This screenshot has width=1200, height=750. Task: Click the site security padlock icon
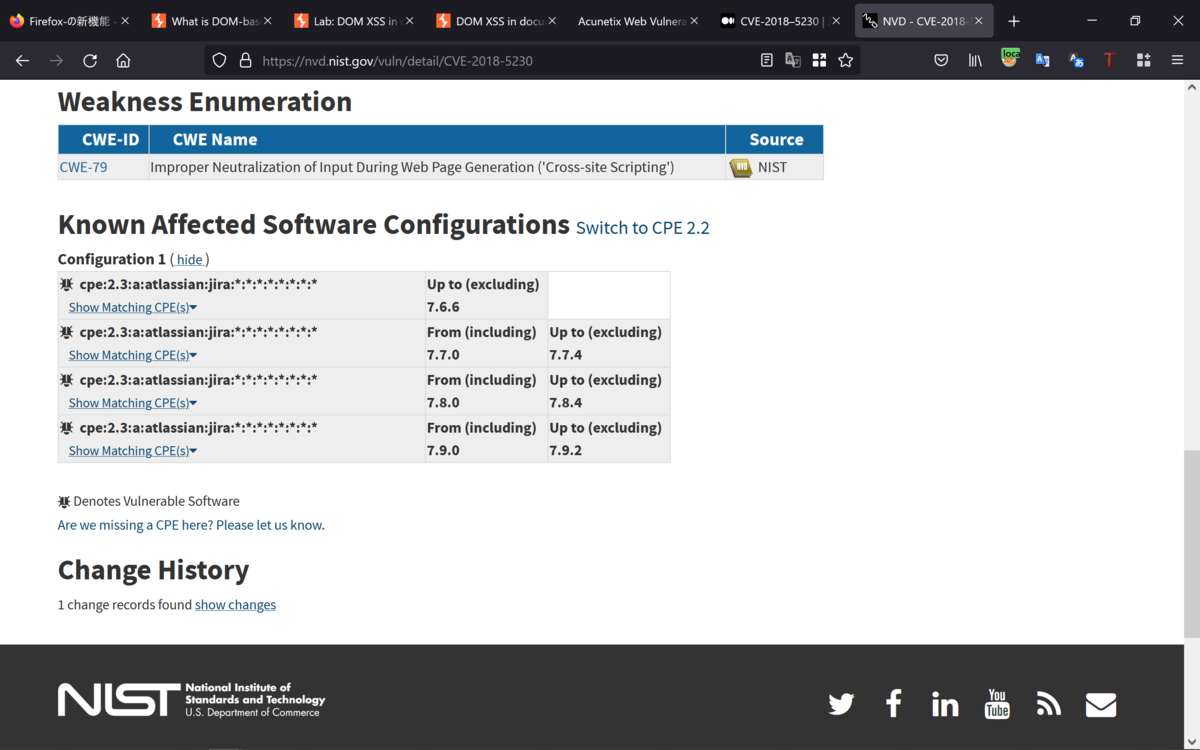tap(245, 60)
